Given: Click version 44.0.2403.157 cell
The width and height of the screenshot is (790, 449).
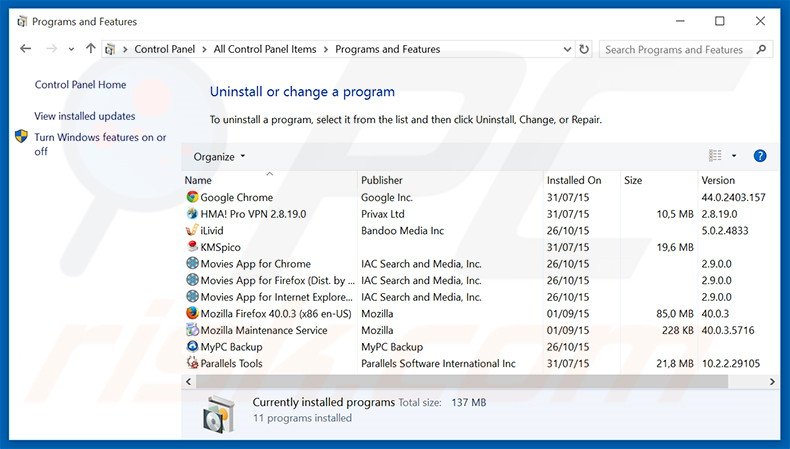Looking at the screenshot, I should click(x=734, y=197).
